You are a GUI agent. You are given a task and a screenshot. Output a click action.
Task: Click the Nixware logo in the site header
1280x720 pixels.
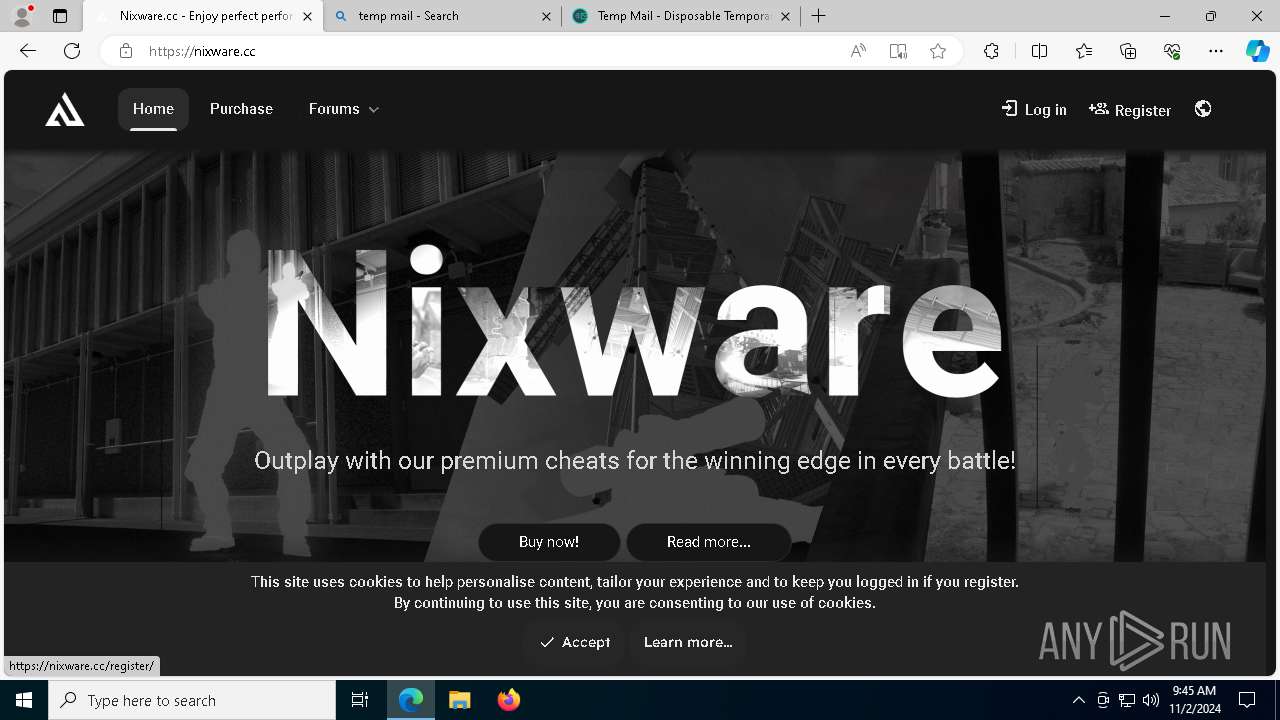coord(65,109)
